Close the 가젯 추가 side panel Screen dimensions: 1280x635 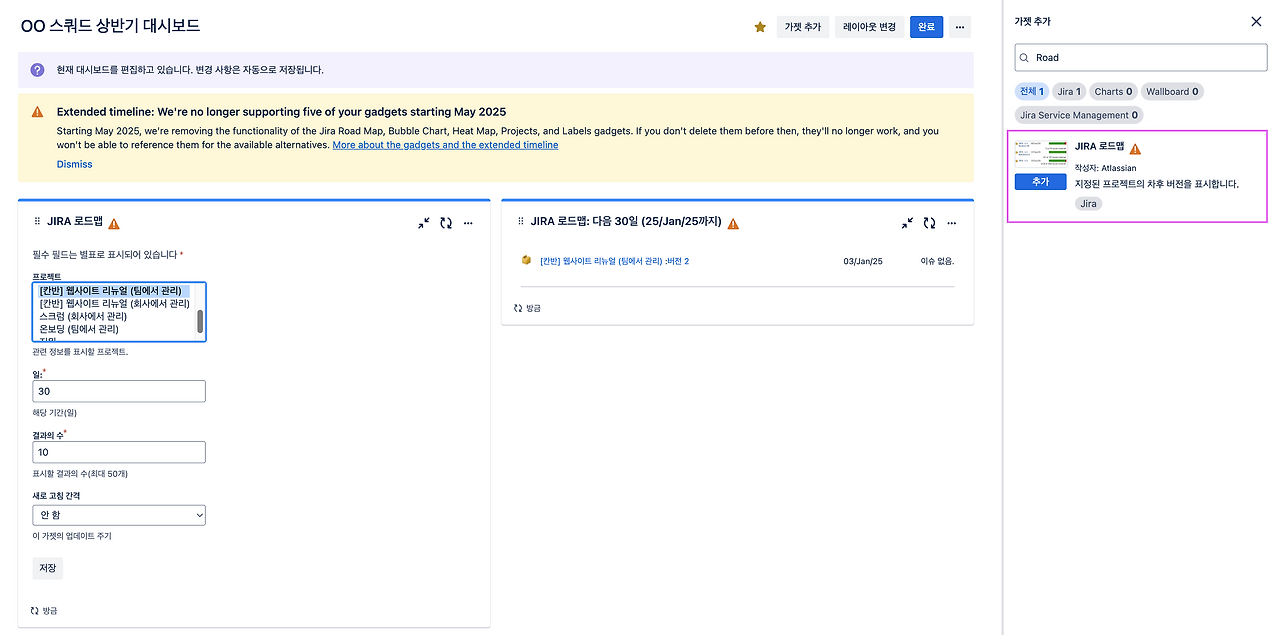(1256, 21)
